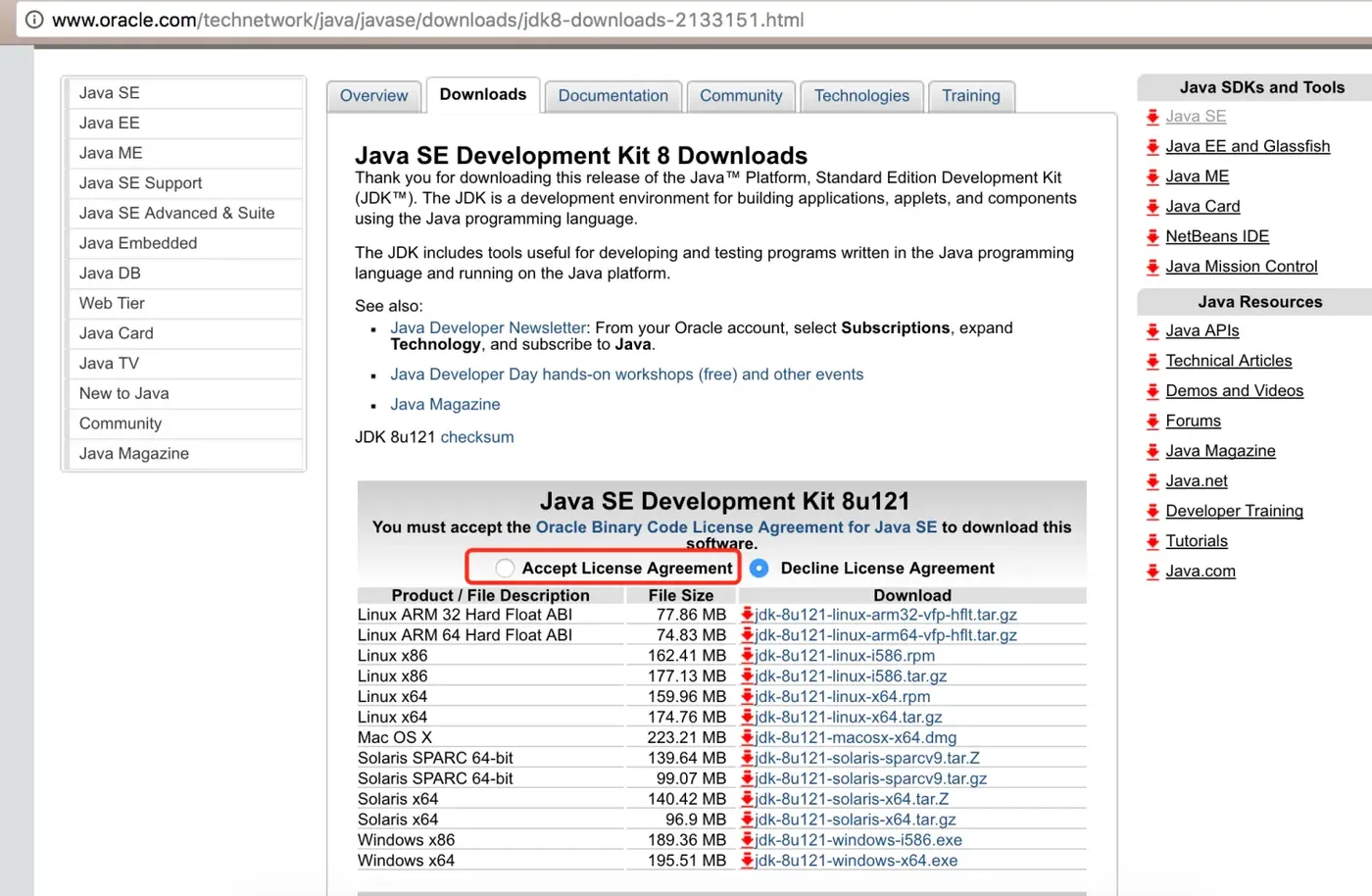Click download icon for linux-arm64-vfp-hflt.tar.gz
The image size is (1372, 896).
tap(747, 635)
